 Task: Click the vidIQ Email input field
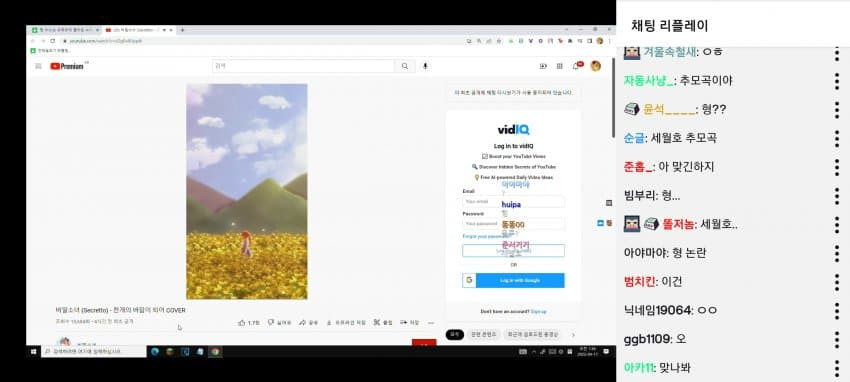point(513,202)
